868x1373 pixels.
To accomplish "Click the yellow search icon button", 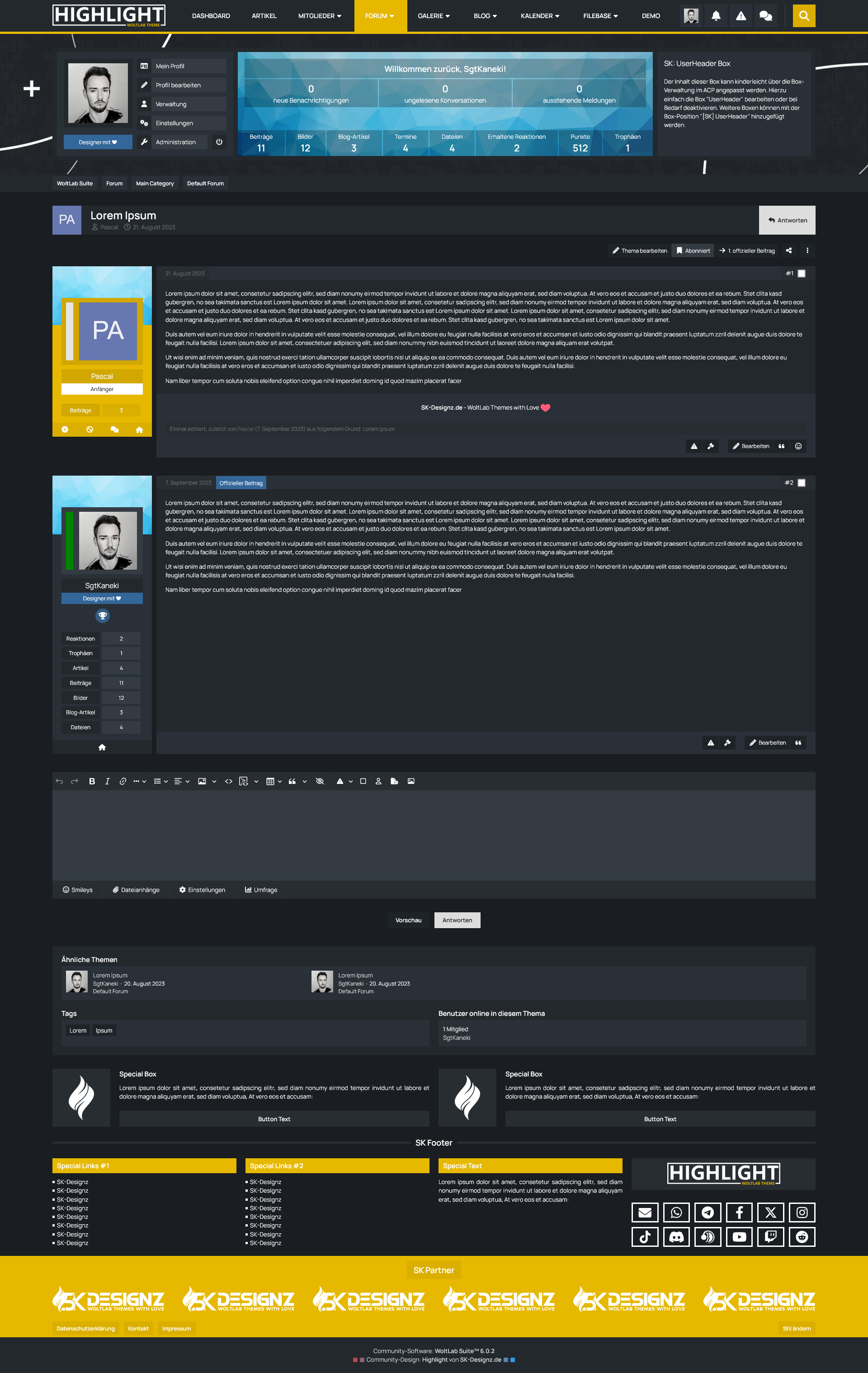I will coord(803,16).
